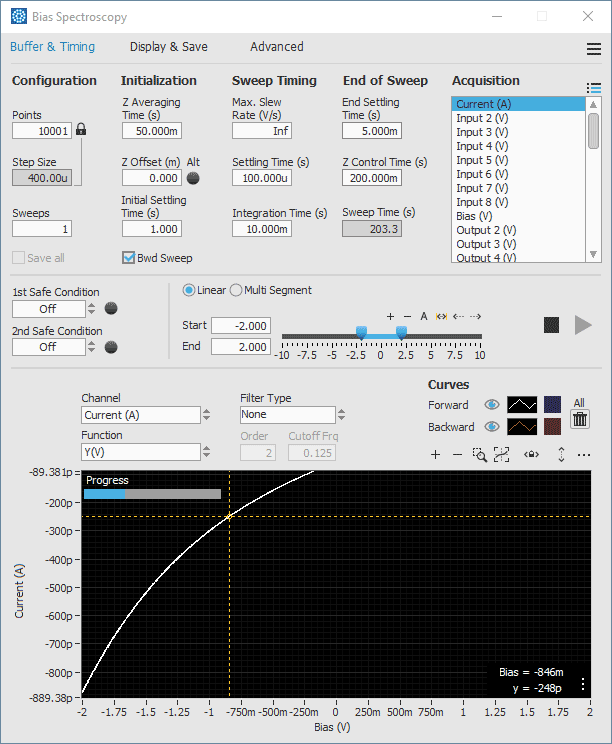Change 1st Safe Condition stepper arrows
The width and height of the screenshot is (612, 744).
tap(91, 309)
